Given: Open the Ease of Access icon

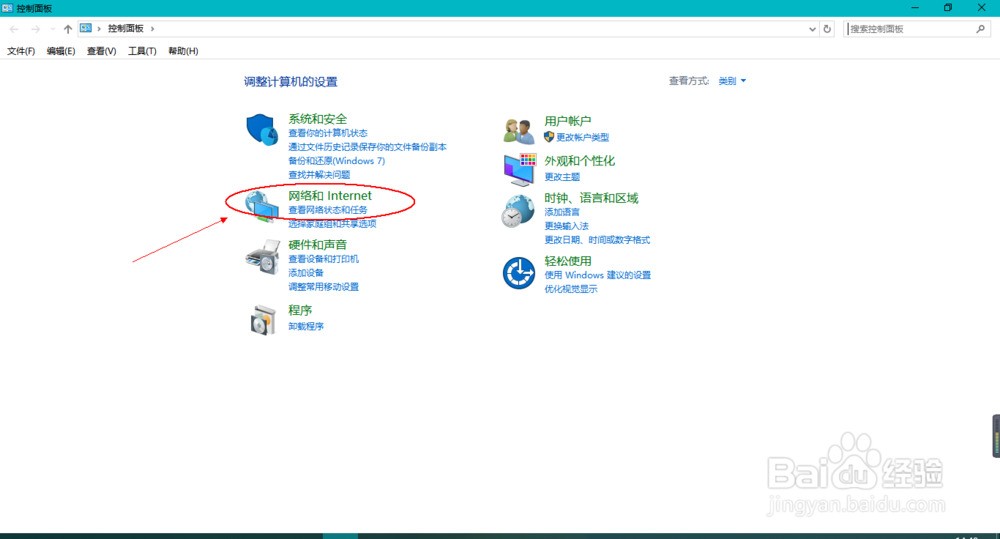Looking at the screenshot, I should [x=519, y=272].
